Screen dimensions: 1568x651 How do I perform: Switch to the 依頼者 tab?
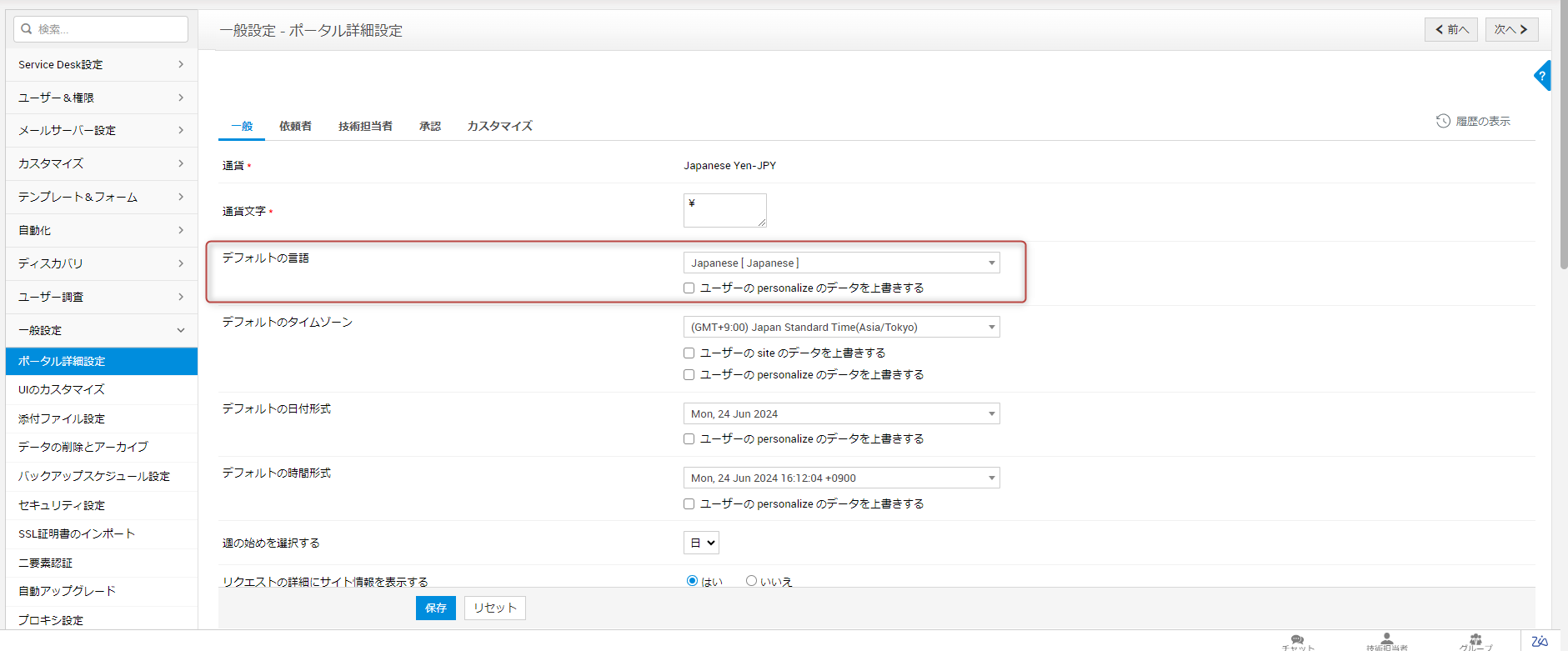tap(295, 126)
